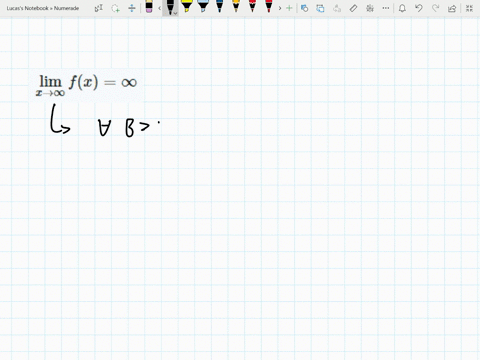Toggle the Ruler tool

(353, 8)
